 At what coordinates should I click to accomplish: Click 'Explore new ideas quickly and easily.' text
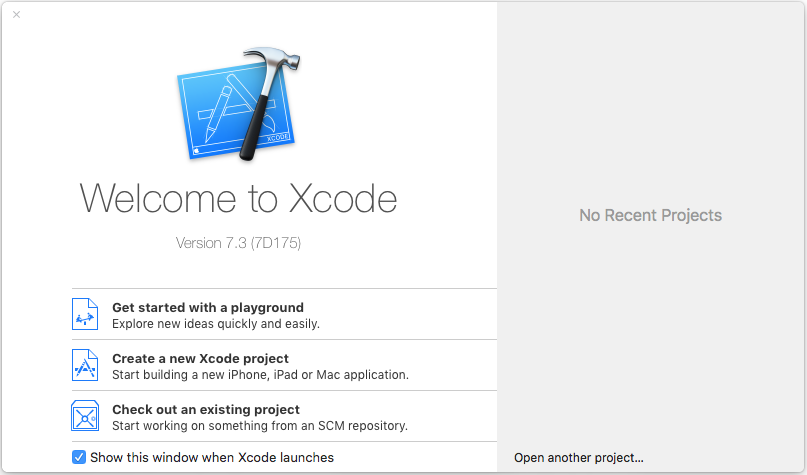pyautogui.click(x=216, y=324)
